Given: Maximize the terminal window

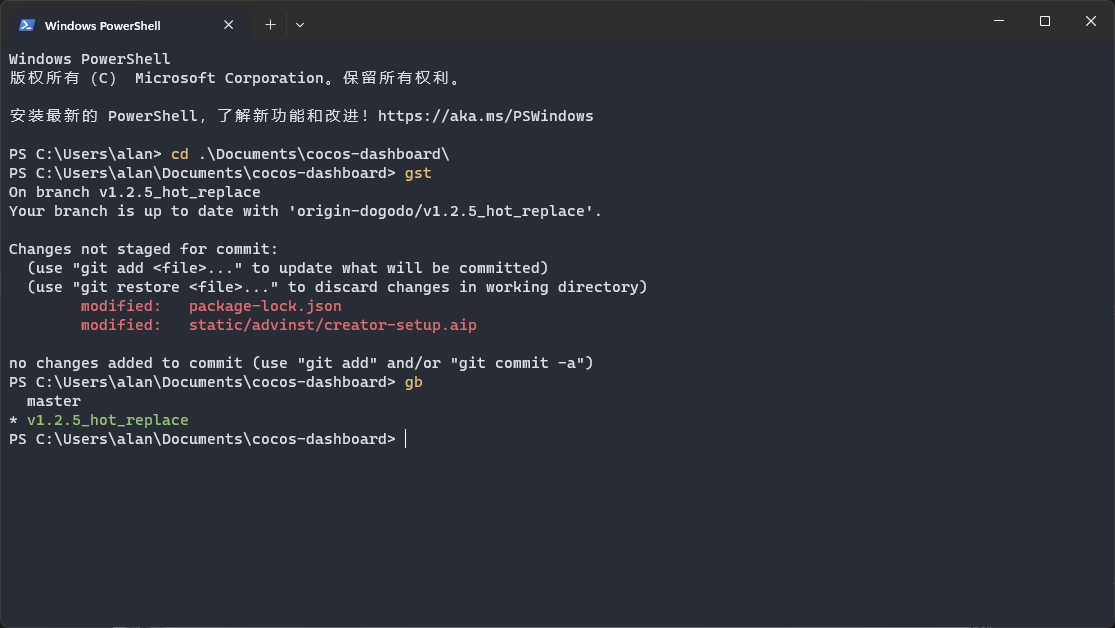Looking at the screenshot, I should pos(1045,21).
